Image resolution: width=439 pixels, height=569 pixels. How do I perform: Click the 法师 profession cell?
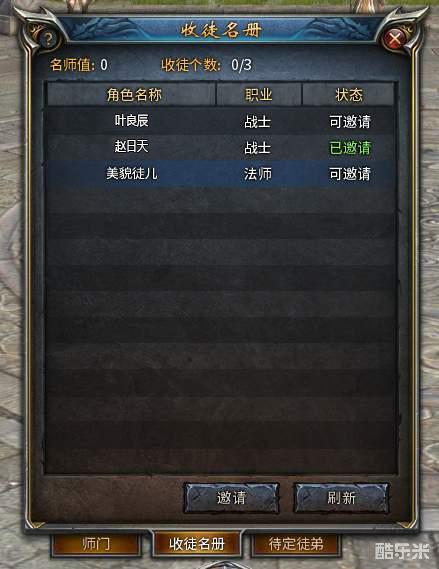coord(258,174)
